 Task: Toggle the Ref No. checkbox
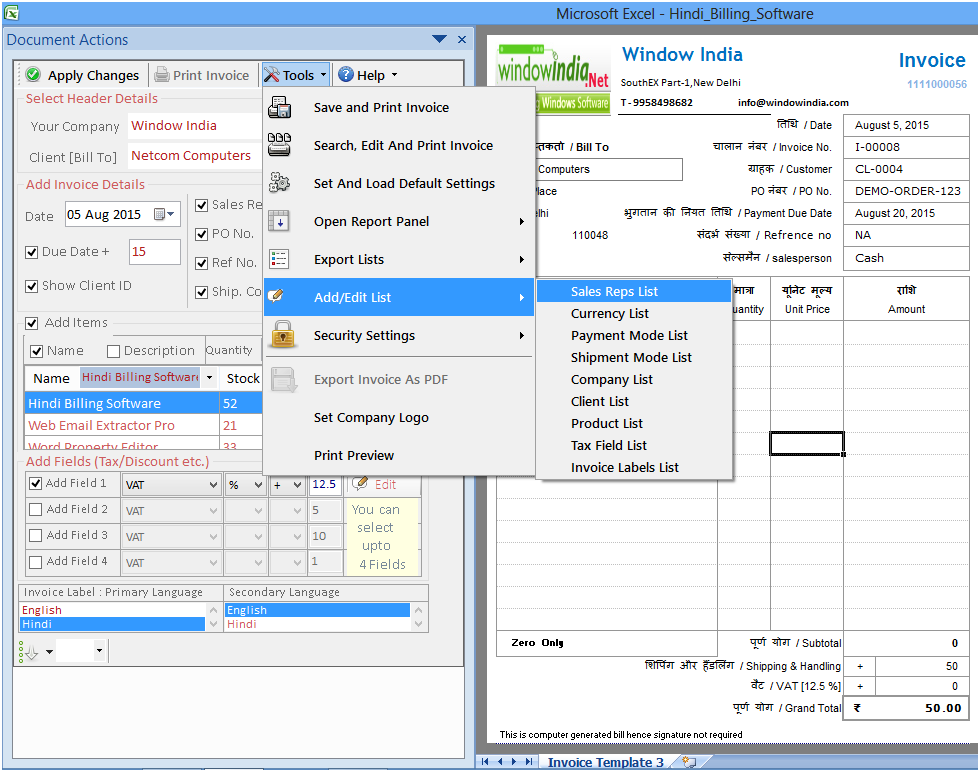pyautogui.click(x=201, y=263)
